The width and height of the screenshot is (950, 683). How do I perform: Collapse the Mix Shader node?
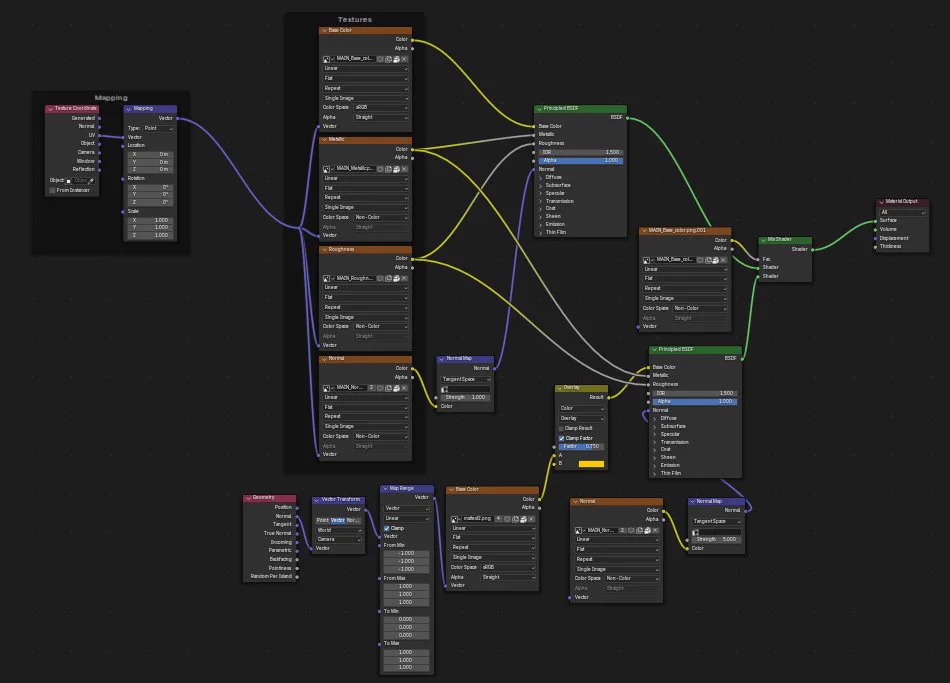(763, 240)
